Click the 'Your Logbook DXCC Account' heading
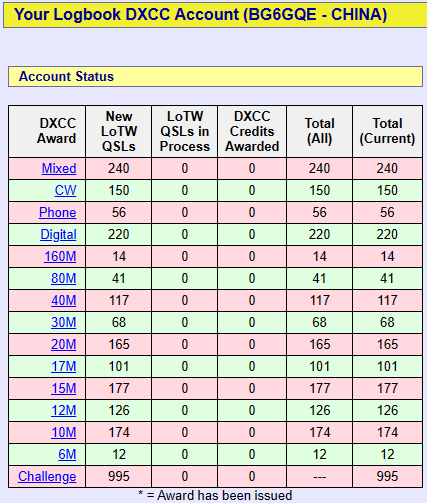This screenshot has height=503, width=427. point(201,15)
